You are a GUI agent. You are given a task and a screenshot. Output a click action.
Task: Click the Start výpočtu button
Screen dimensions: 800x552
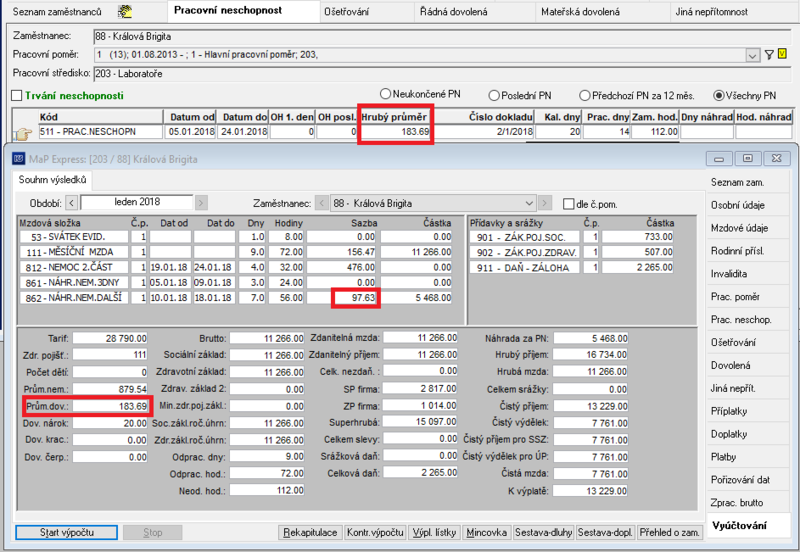[x=66, y=532]
